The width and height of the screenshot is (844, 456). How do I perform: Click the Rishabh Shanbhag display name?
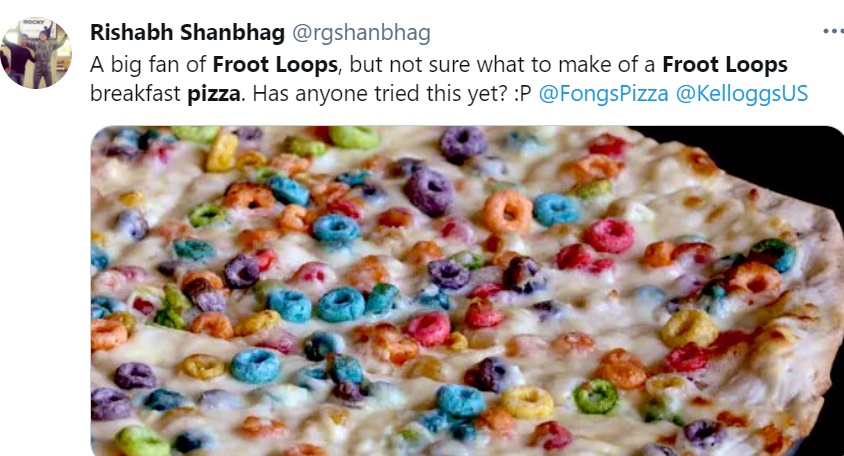(187, 32)
